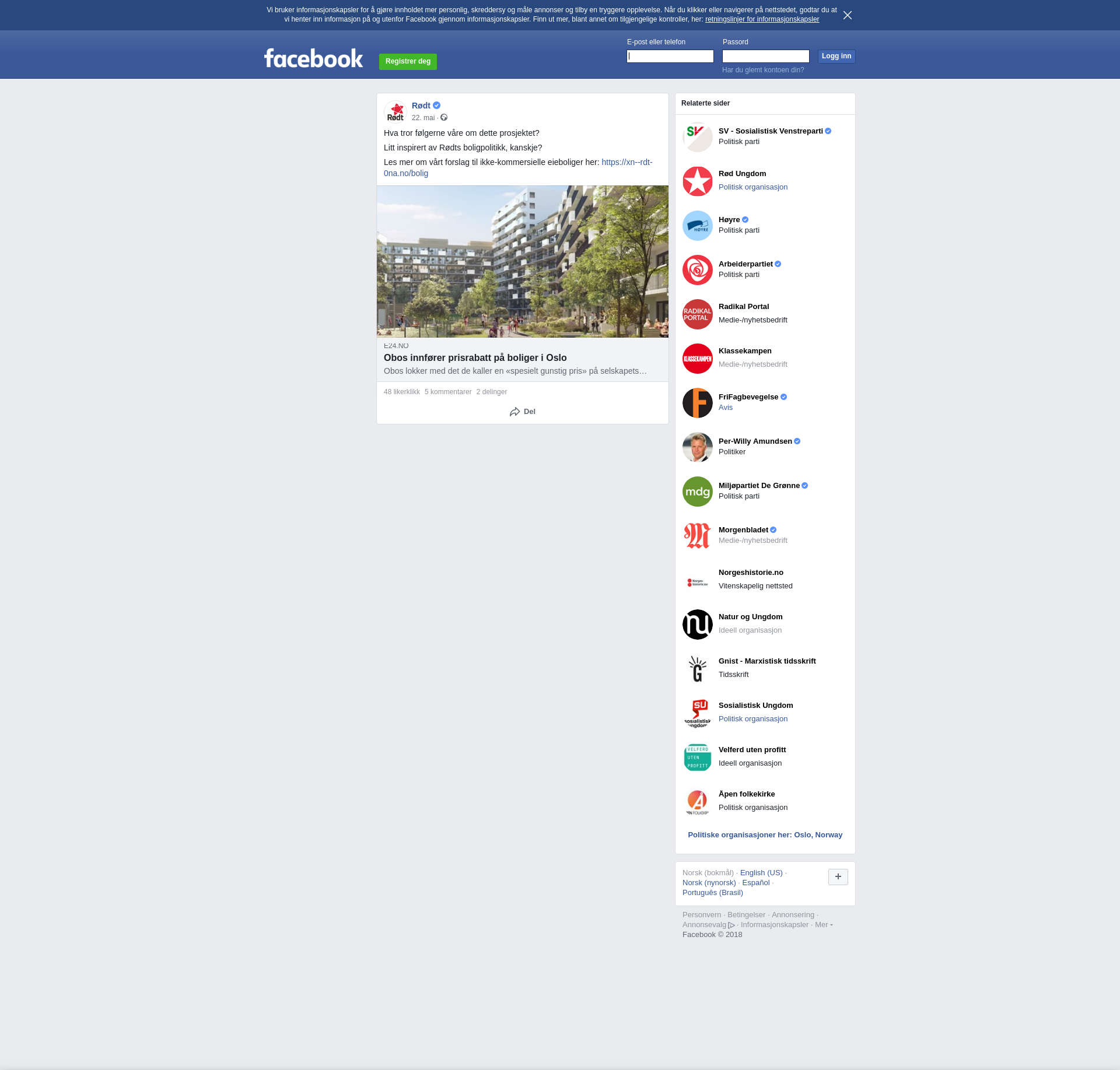Close the cookie notice banner
The width and height of the screenshot is (1120, 1070).
(x=848, y=15)
